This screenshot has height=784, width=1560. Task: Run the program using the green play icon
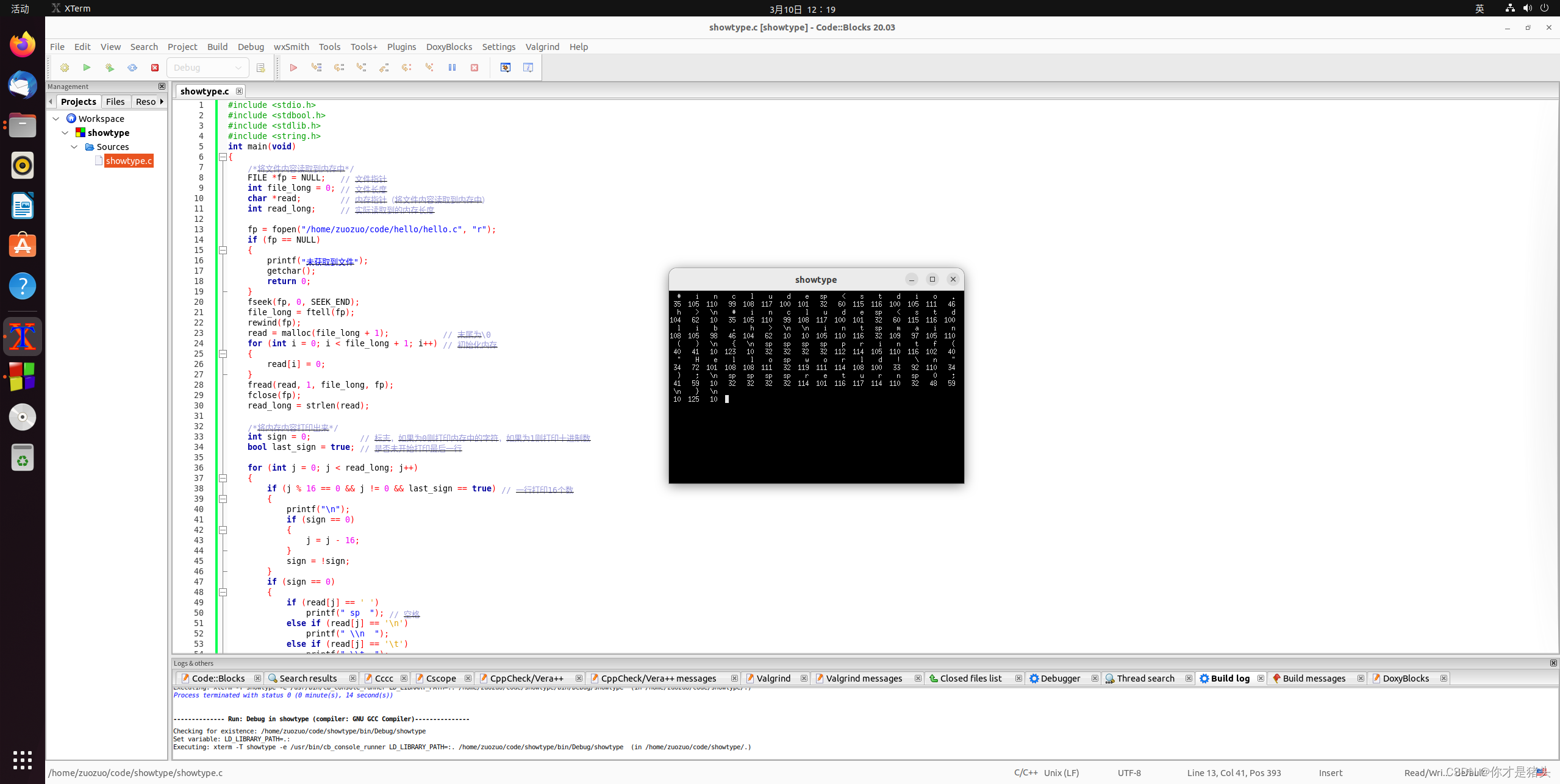[87, 67]
